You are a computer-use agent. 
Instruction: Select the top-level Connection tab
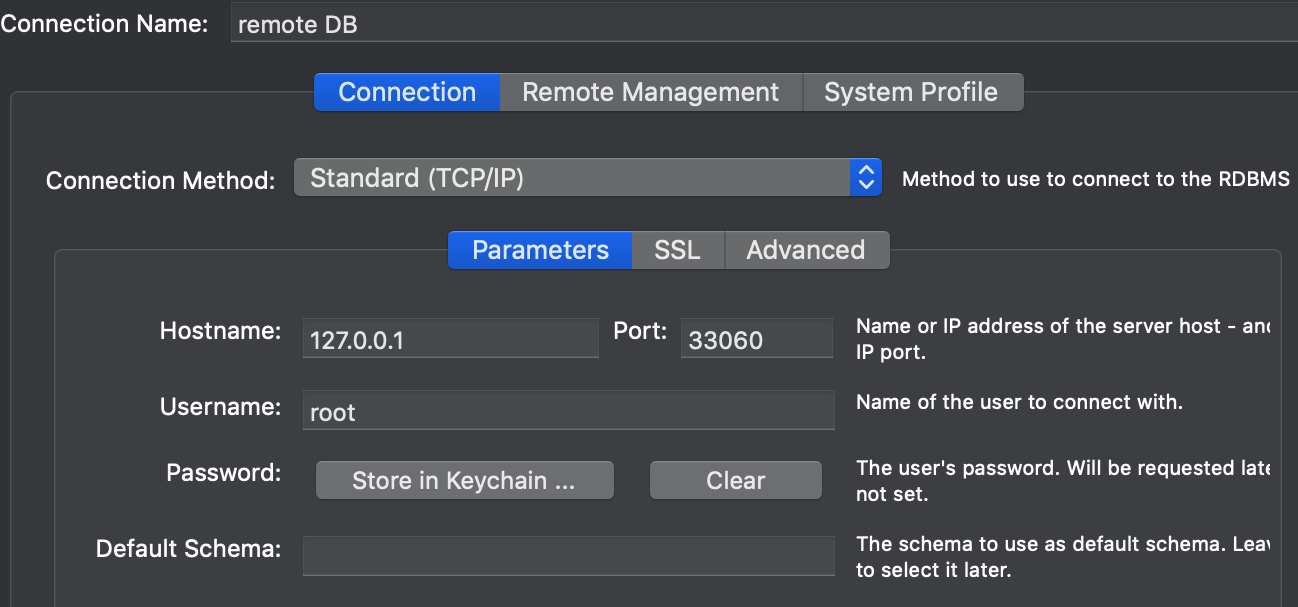407,92
